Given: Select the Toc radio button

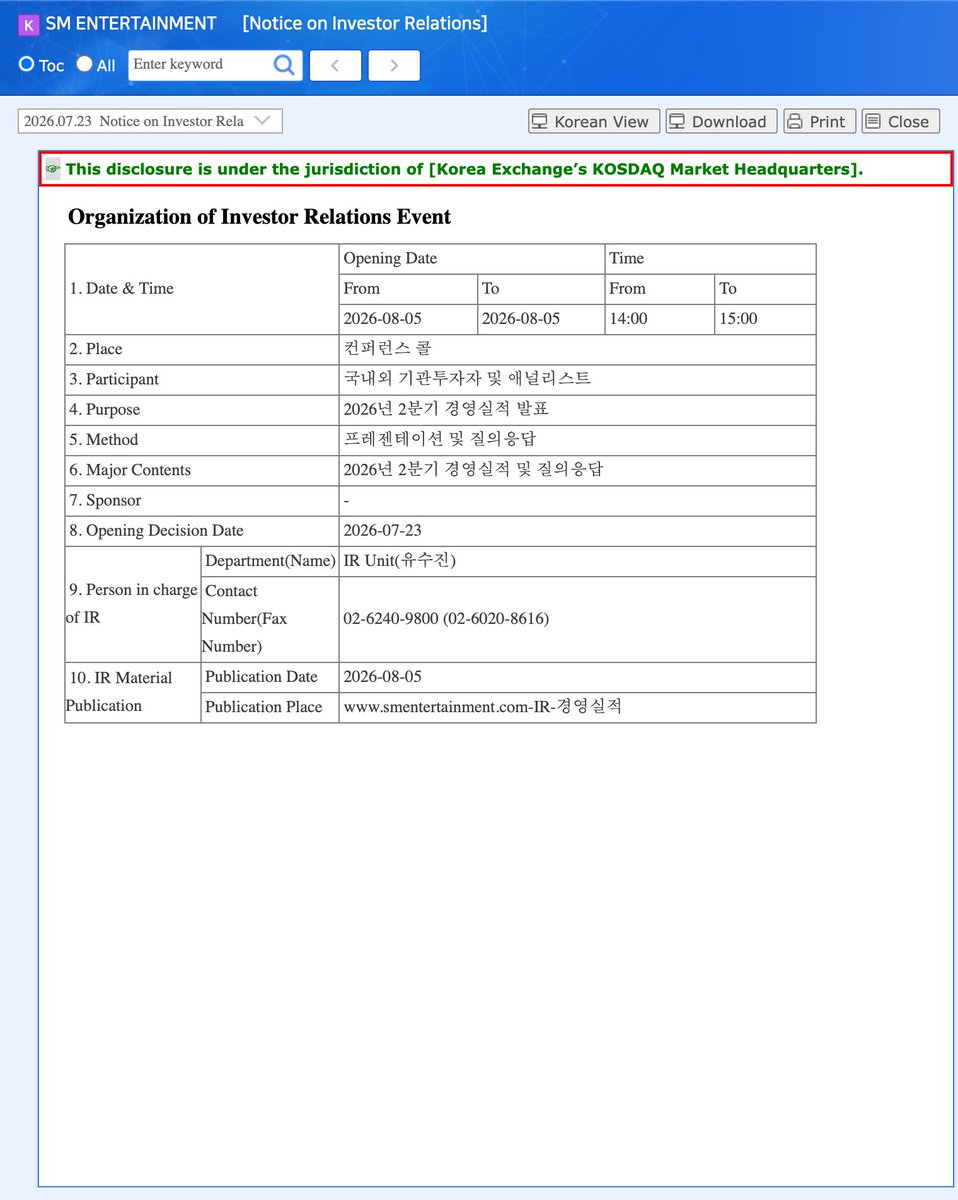Looking at the screenshot, I should pos(27,64).
